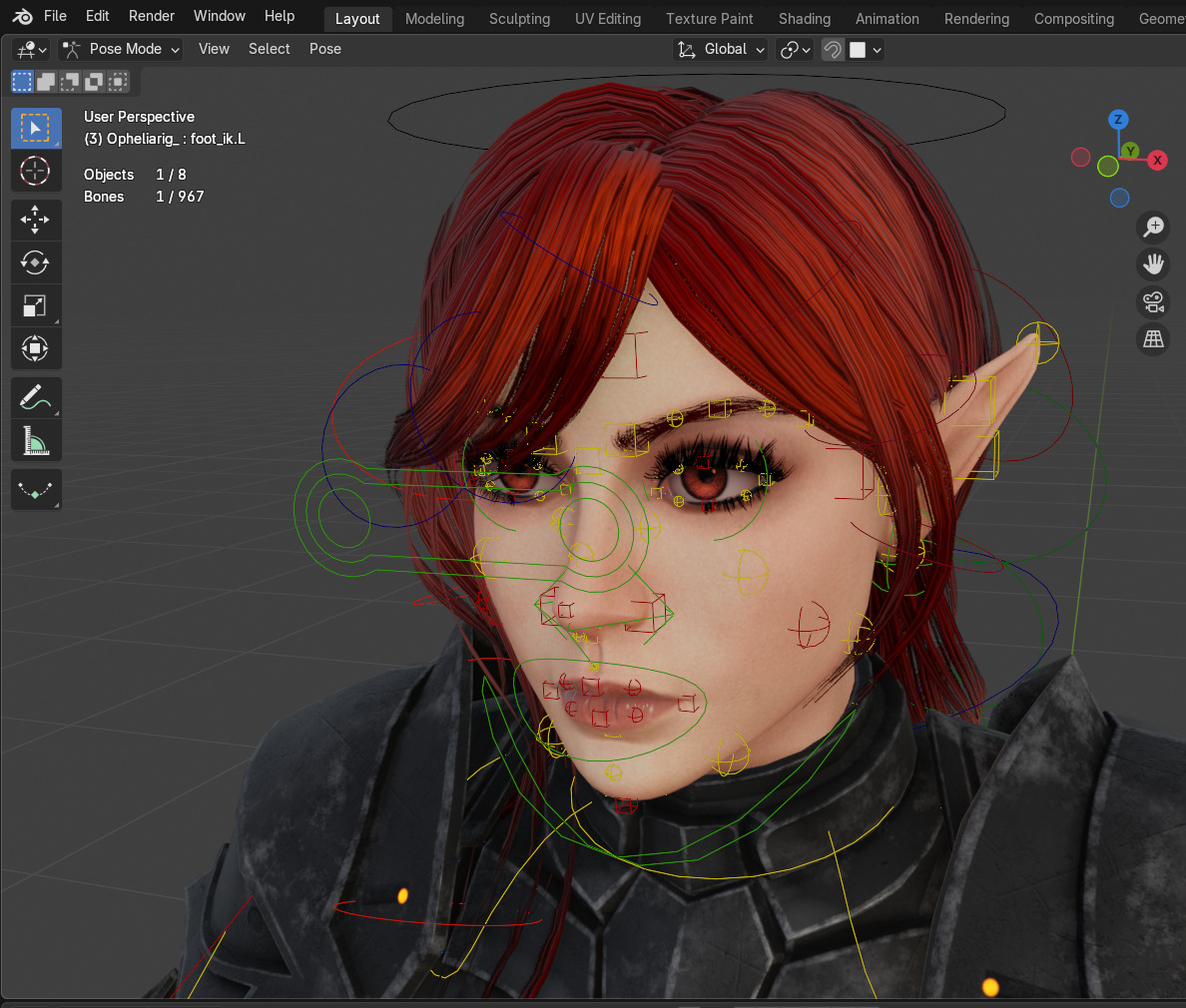
Task: Open the snapping options dropdown
Action: (867, 50)
